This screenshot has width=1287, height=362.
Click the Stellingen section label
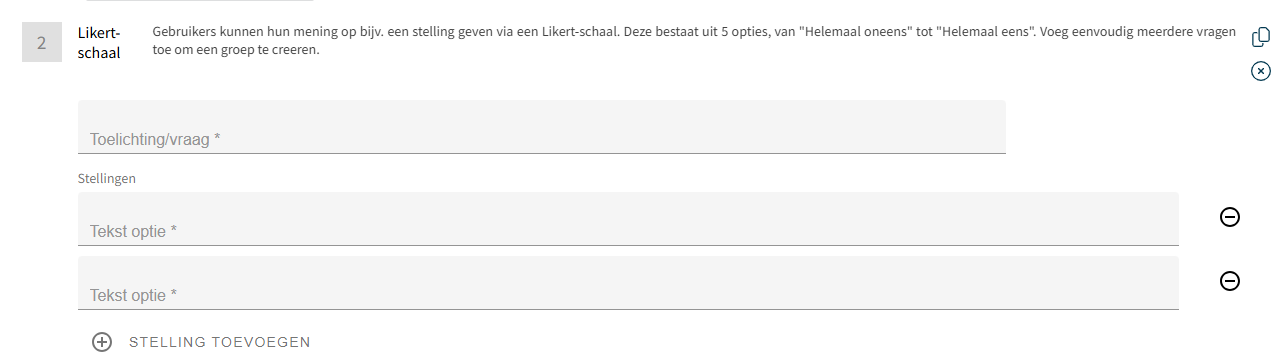tap(107, 178)
